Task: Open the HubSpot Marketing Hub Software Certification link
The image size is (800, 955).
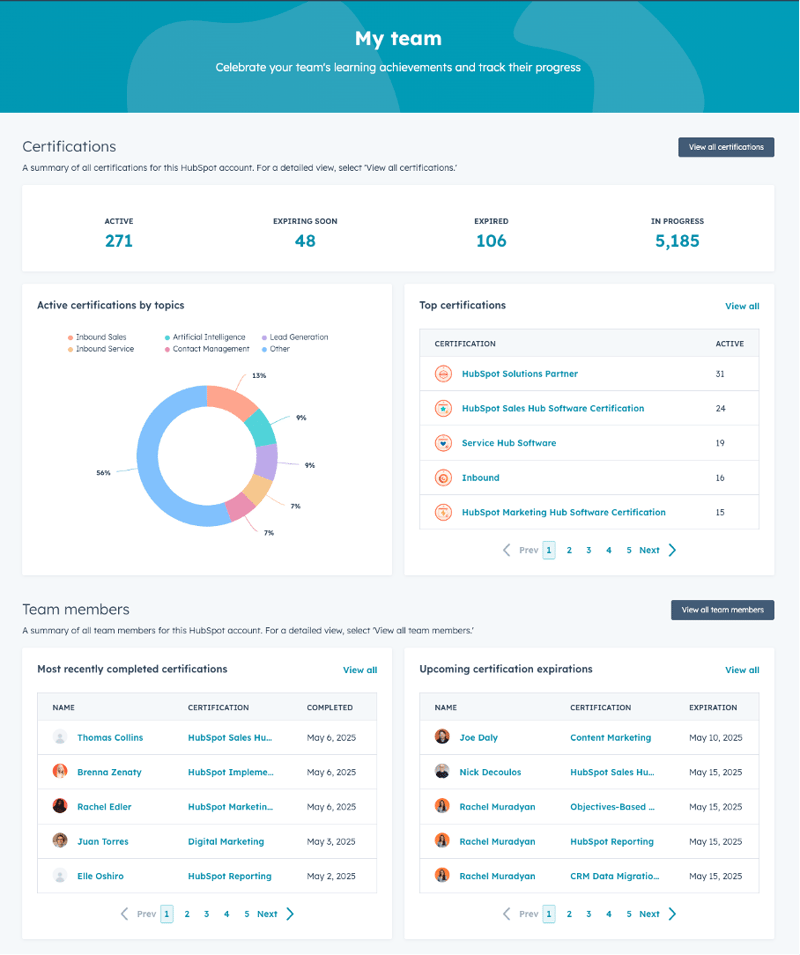Action: point(564,513)
